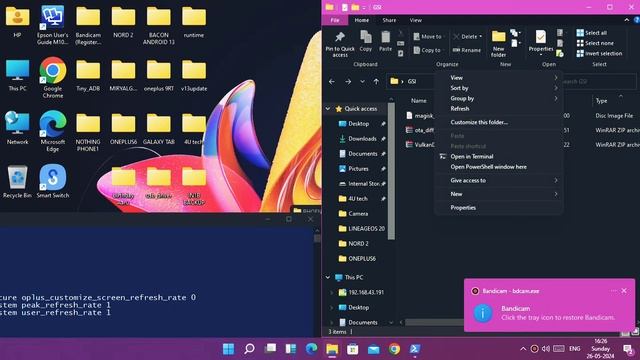Click Select none in the ribbon
Viewport: 640px width, 360px height.
[595, 43]
